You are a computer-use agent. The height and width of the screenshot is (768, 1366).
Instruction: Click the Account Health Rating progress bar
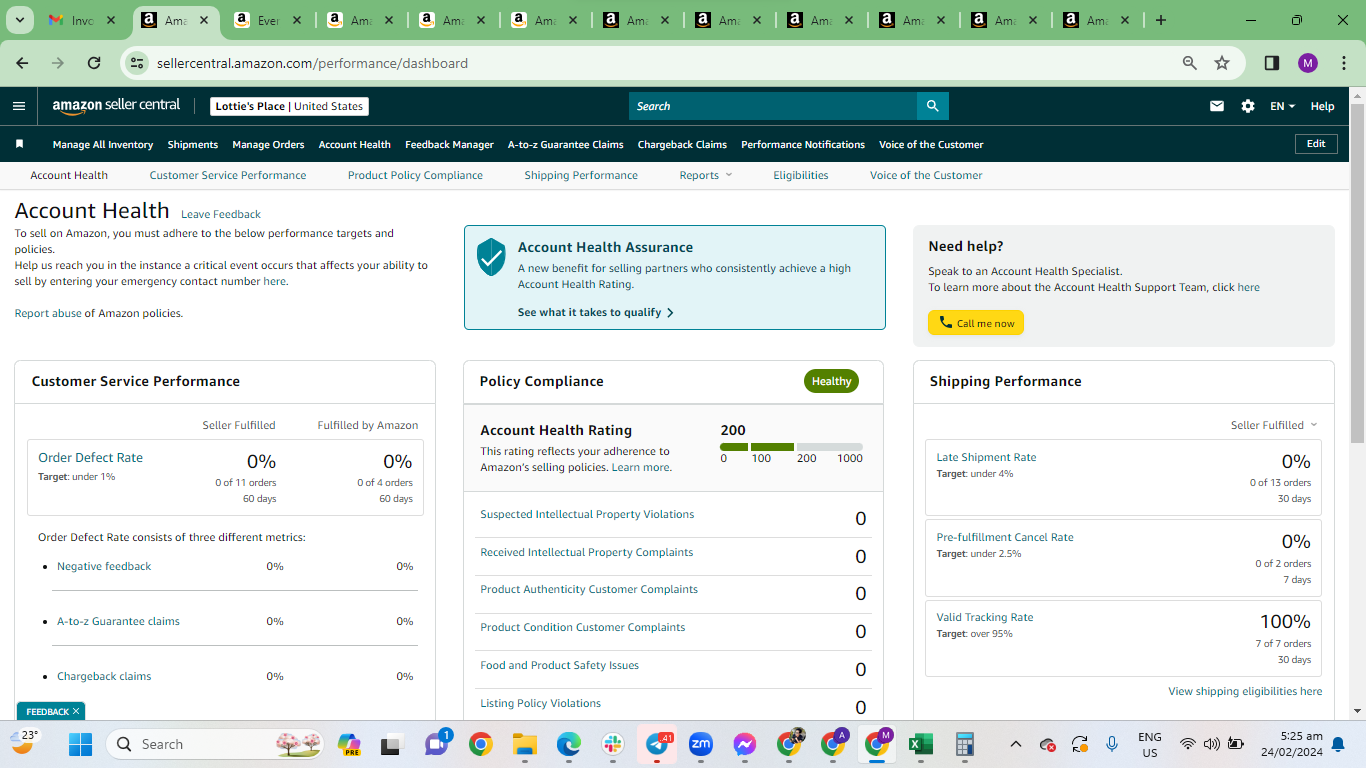pos(791,447)
